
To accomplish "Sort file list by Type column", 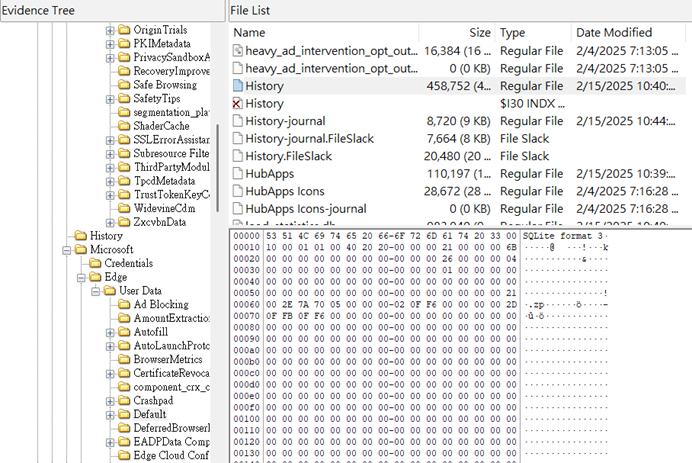I will tap(534, 33).
